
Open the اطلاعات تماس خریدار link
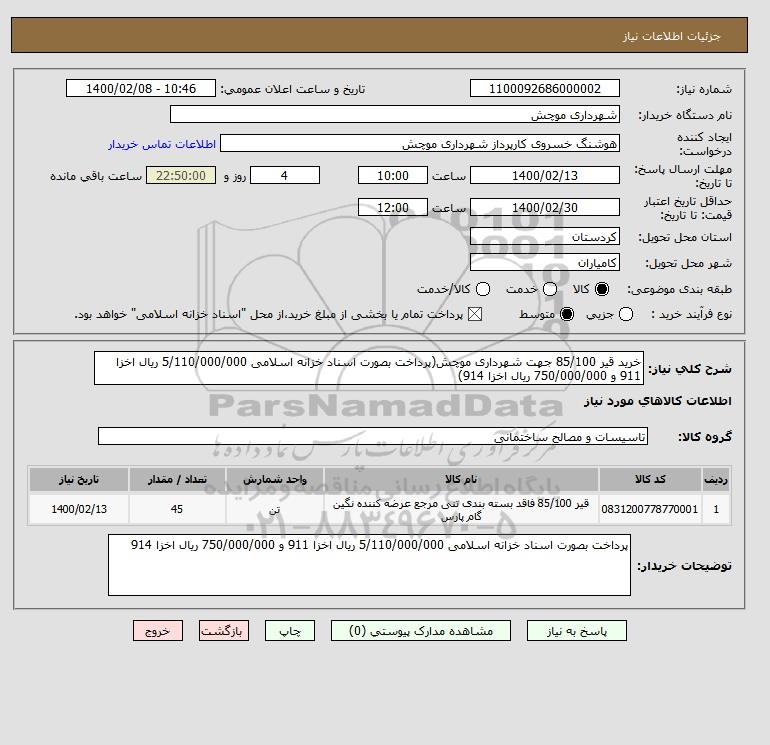point(162,144)
